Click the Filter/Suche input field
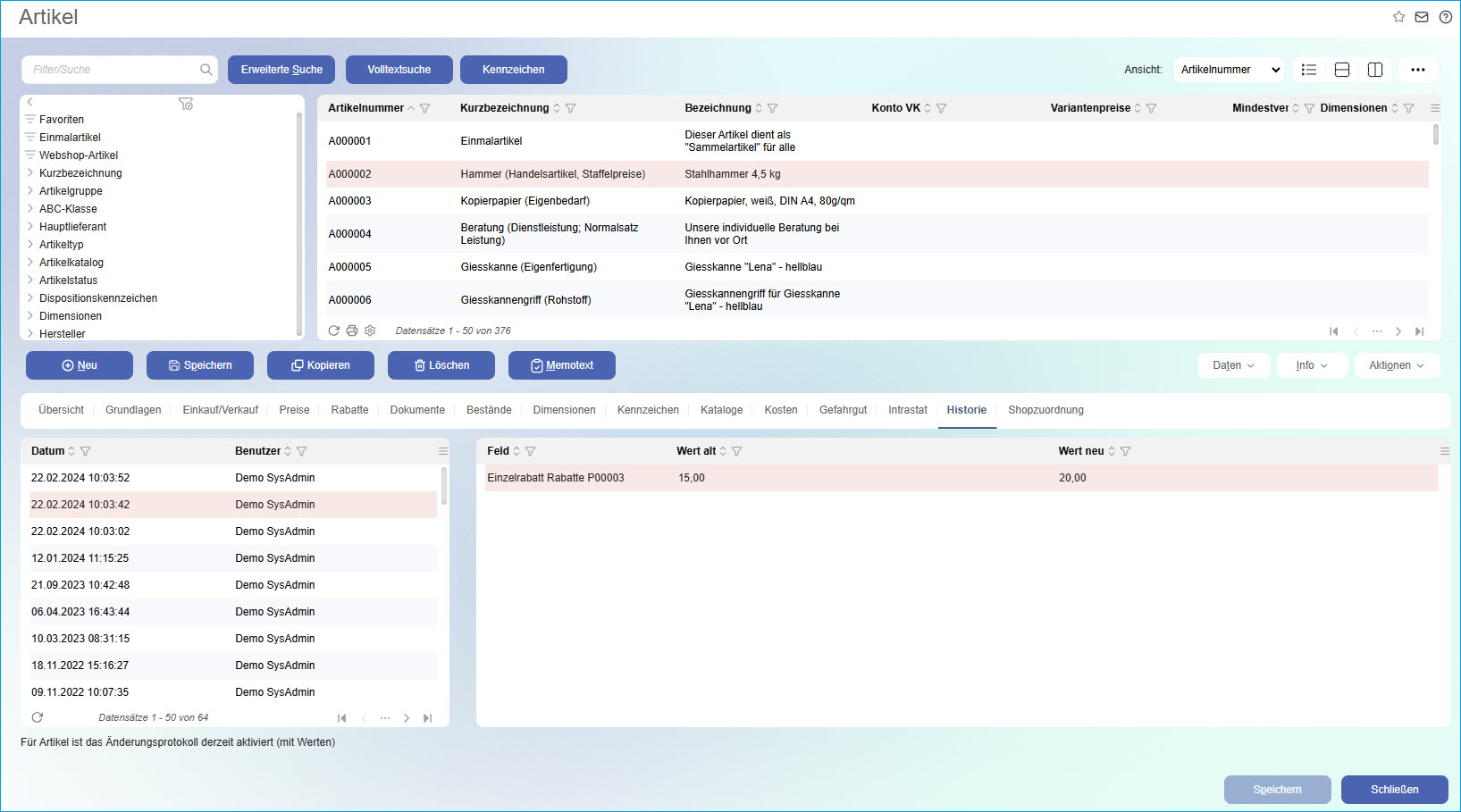This screenshot has width=1461, height=812. click(112, 70)
